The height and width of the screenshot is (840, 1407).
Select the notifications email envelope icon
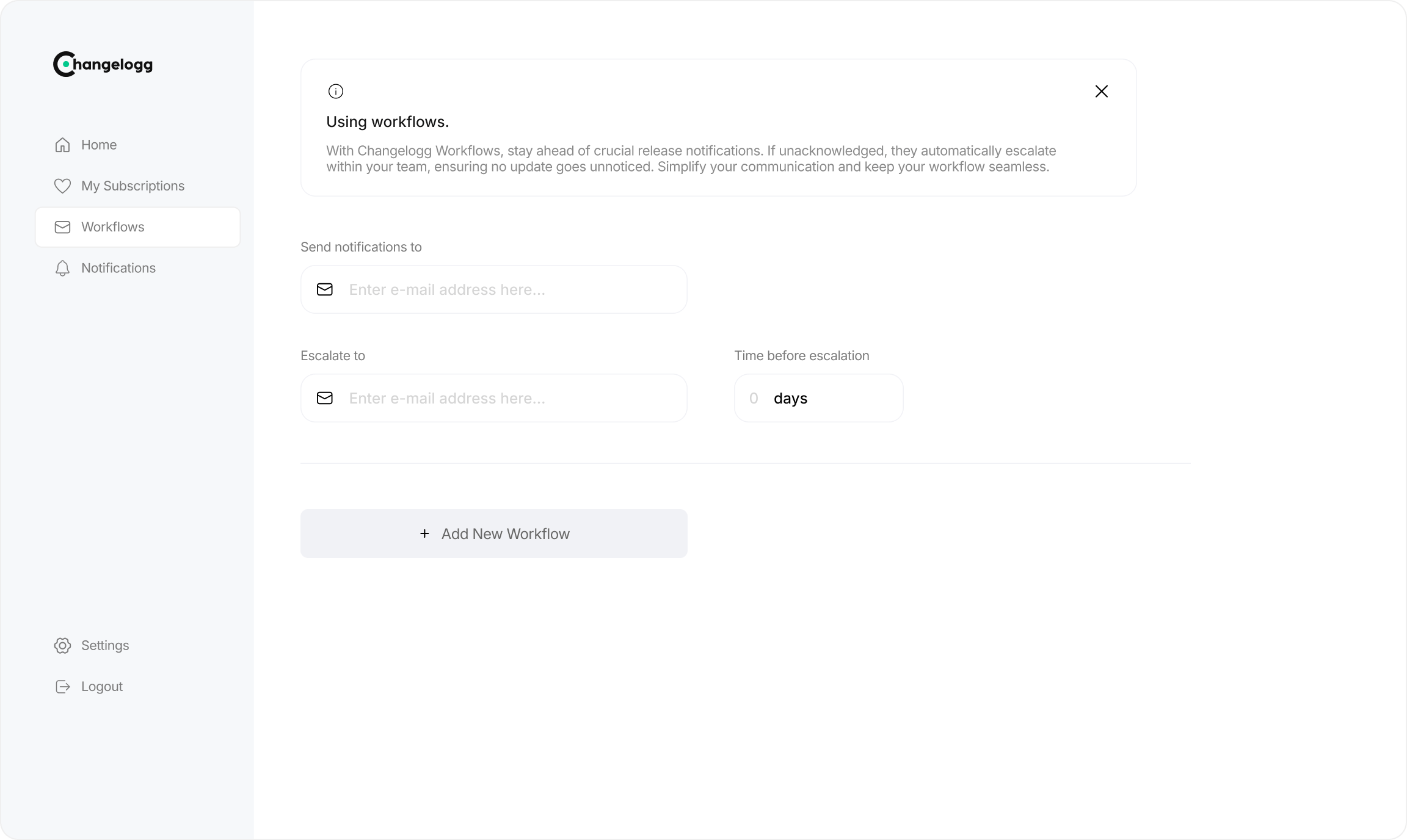pyautogui.click(x=326, y=289)
